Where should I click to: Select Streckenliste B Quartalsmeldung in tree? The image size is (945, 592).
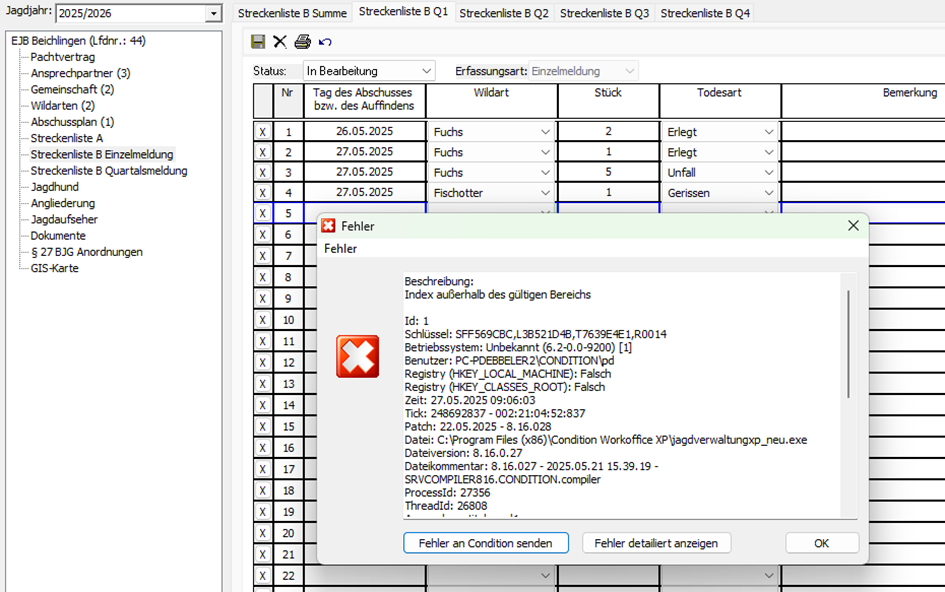[109, 171]
